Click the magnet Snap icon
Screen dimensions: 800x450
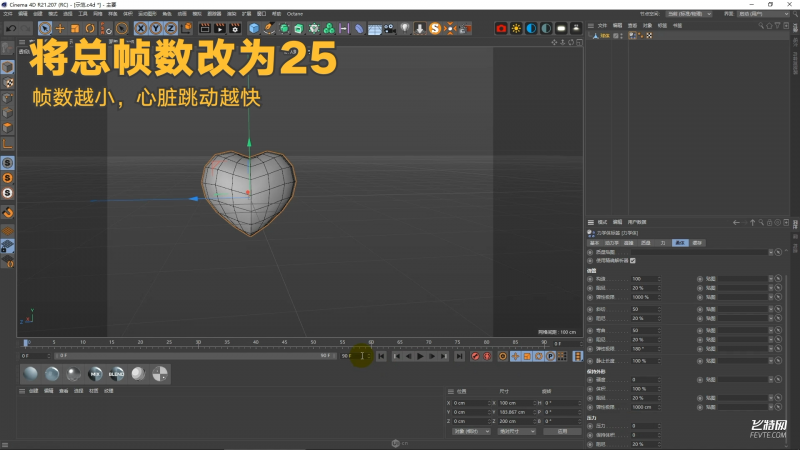(8, 212)
